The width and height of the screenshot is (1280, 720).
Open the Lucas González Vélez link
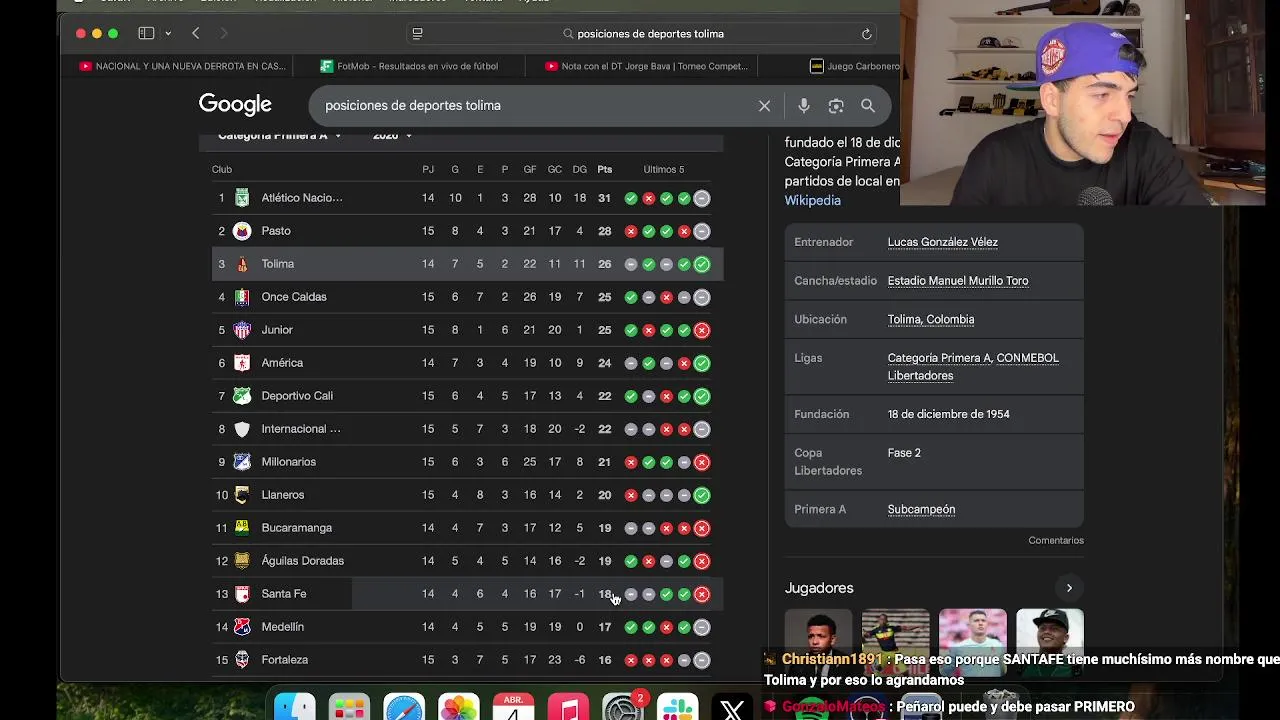pos(943,242)
